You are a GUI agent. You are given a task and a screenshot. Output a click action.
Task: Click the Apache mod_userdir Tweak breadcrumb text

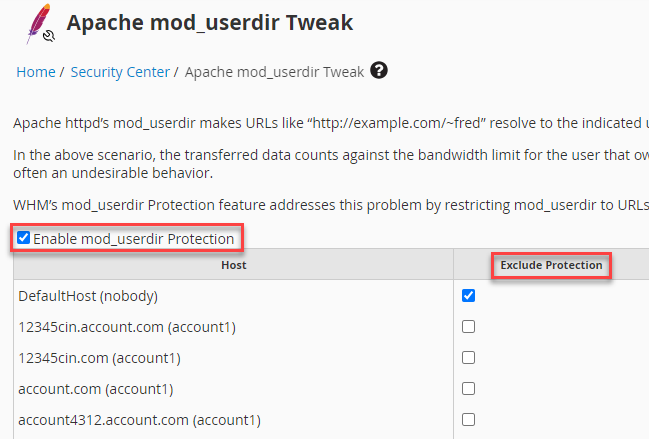pos(274,72)
